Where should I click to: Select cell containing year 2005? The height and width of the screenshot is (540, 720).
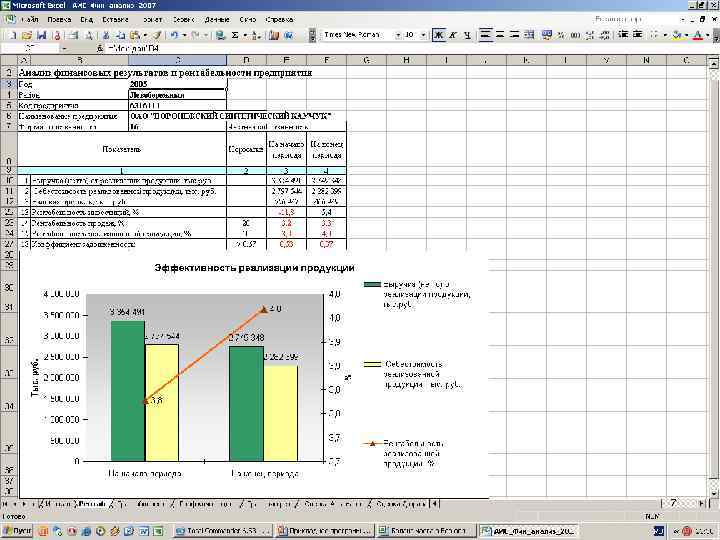click(178, 84)
